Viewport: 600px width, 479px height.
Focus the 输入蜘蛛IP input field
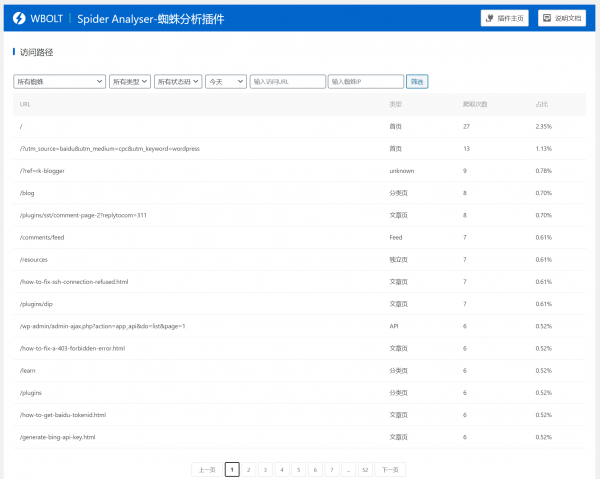(x=366, y=81)
